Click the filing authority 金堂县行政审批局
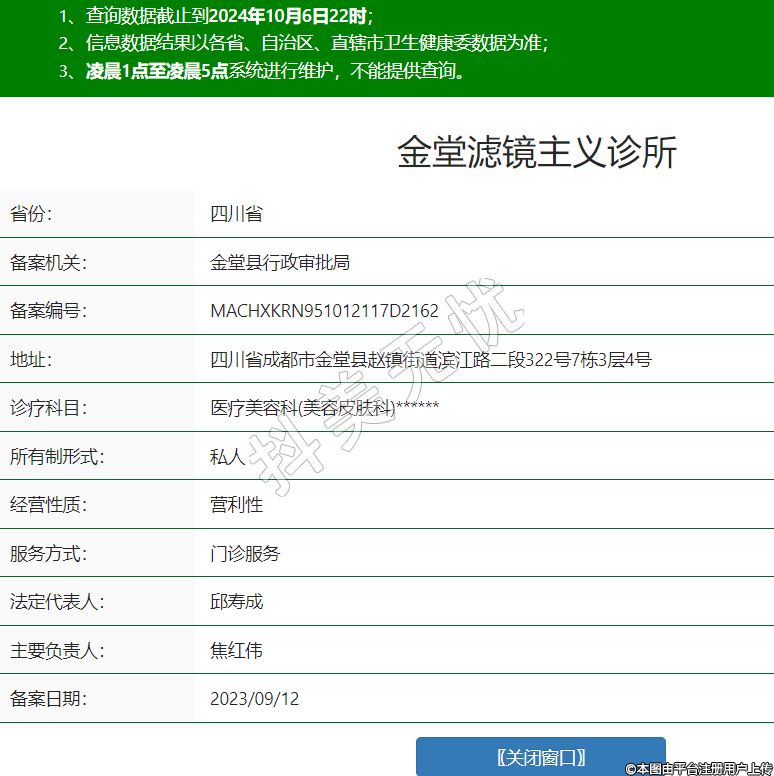 280,262
